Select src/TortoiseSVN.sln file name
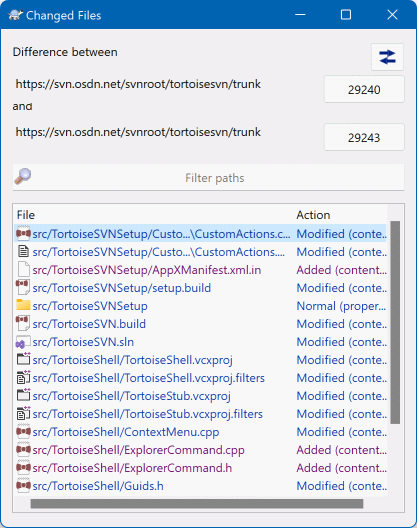The height and width of the screenshot is (528, 417). (83, 342)
